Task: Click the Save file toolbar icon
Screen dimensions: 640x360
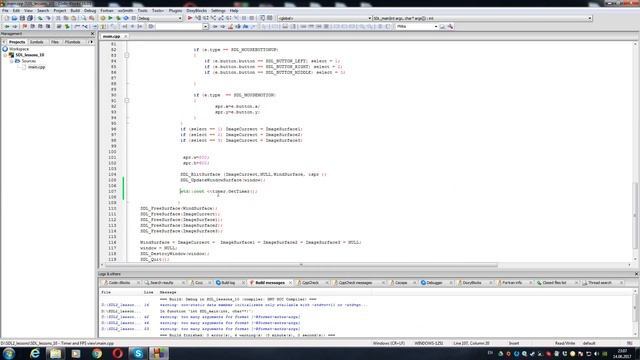Action: pos(22,18)
